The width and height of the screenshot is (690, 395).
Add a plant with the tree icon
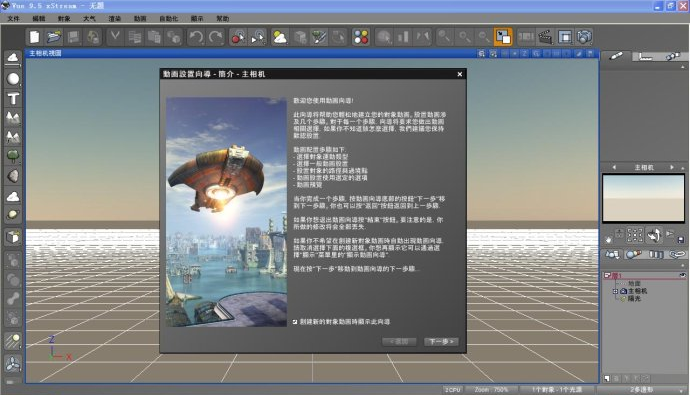tap(13, 156)
